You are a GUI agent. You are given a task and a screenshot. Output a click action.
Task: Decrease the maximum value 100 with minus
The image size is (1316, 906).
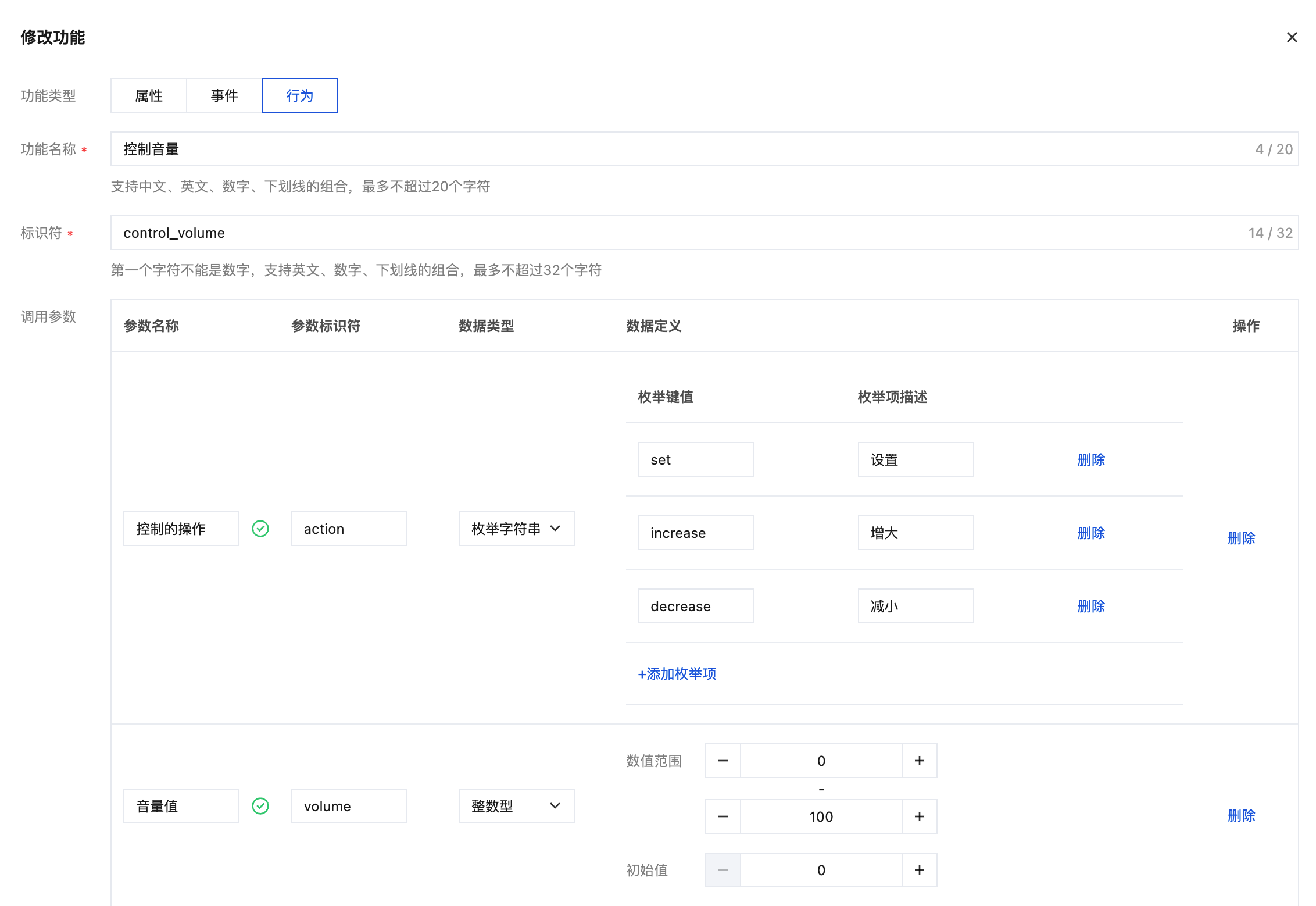point(723,816)
